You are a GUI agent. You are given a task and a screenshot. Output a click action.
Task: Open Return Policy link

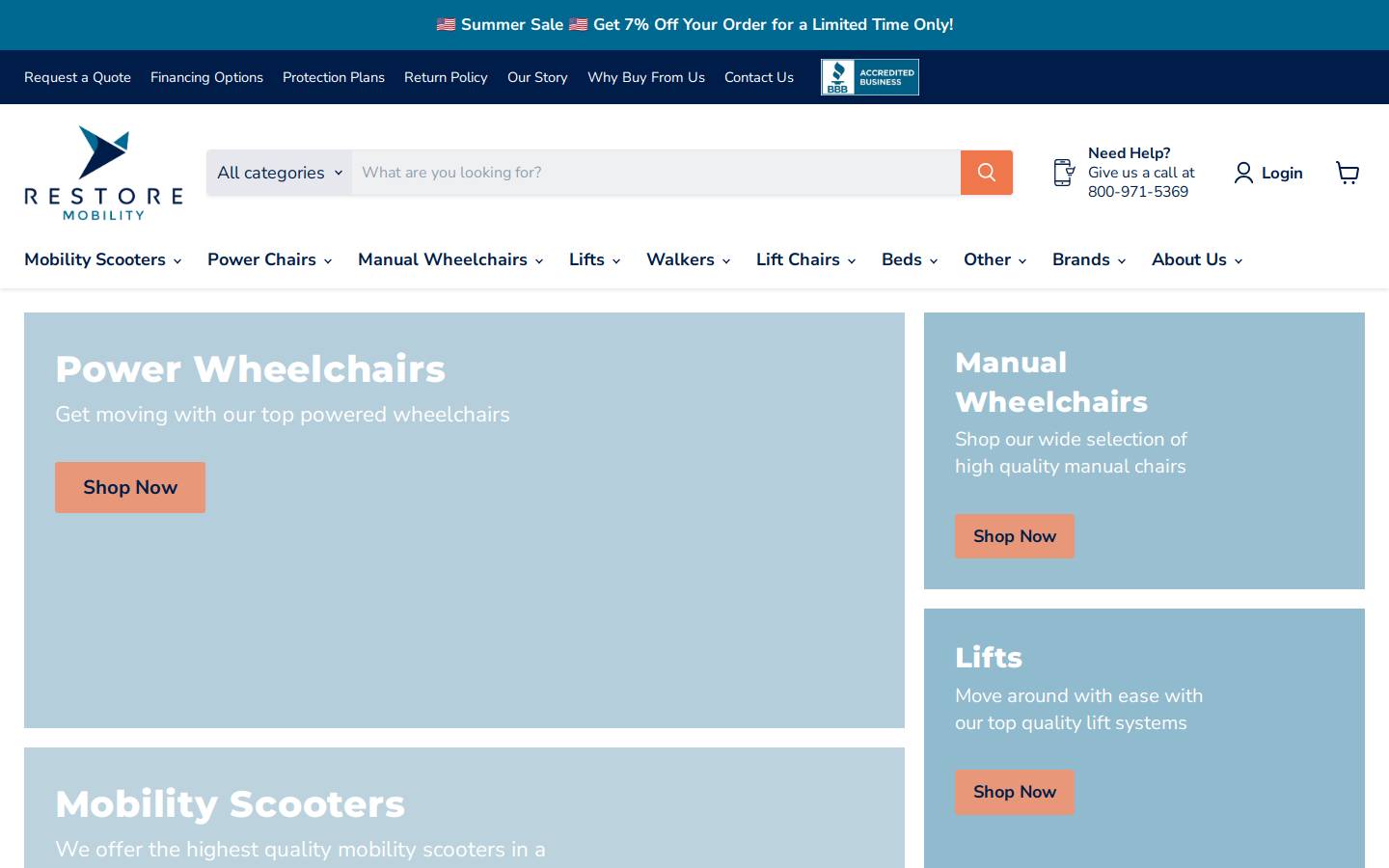tap(446, 77)
